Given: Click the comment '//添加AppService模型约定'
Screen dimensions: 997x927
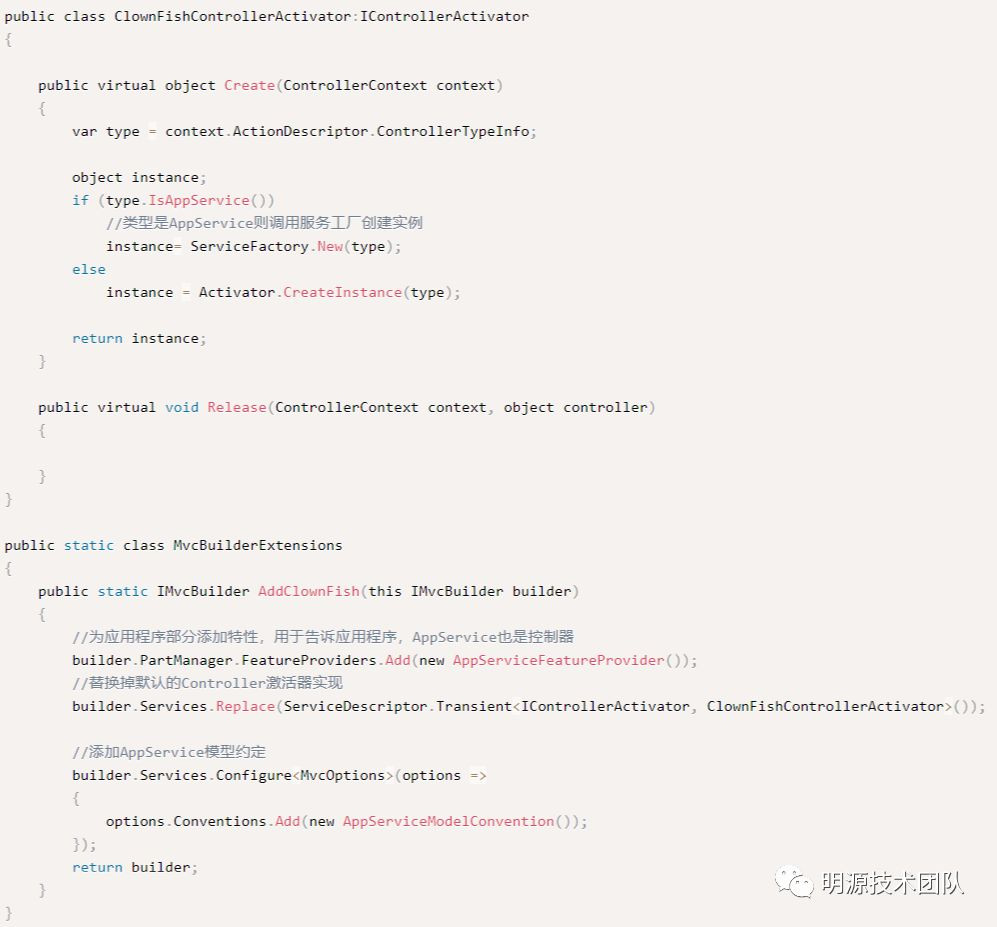Looking at the screenshot, I should [169, 752].
